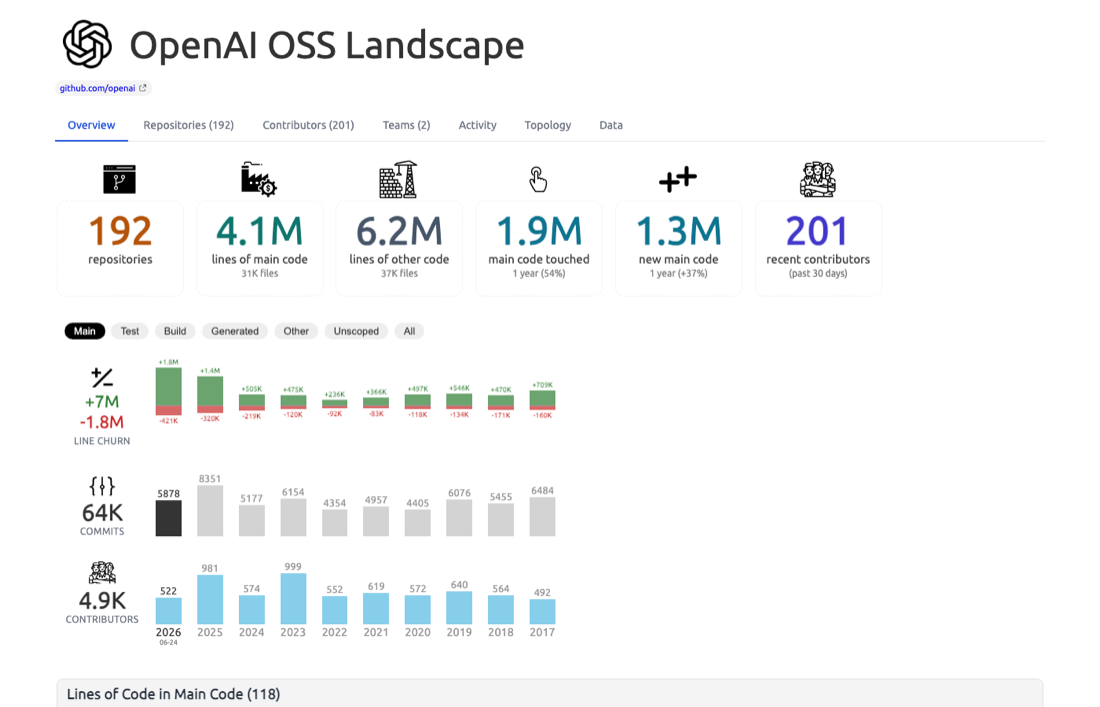Click the LINE CHURN label
The width and height of the screenshot is (1100, 707).
click(x=102, y=441)
